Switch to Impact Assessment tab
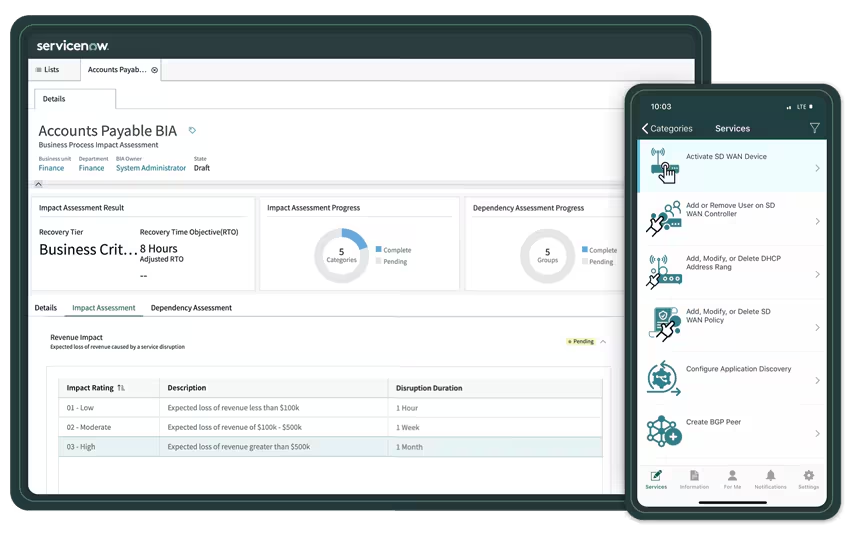 (x=104, y=308)
